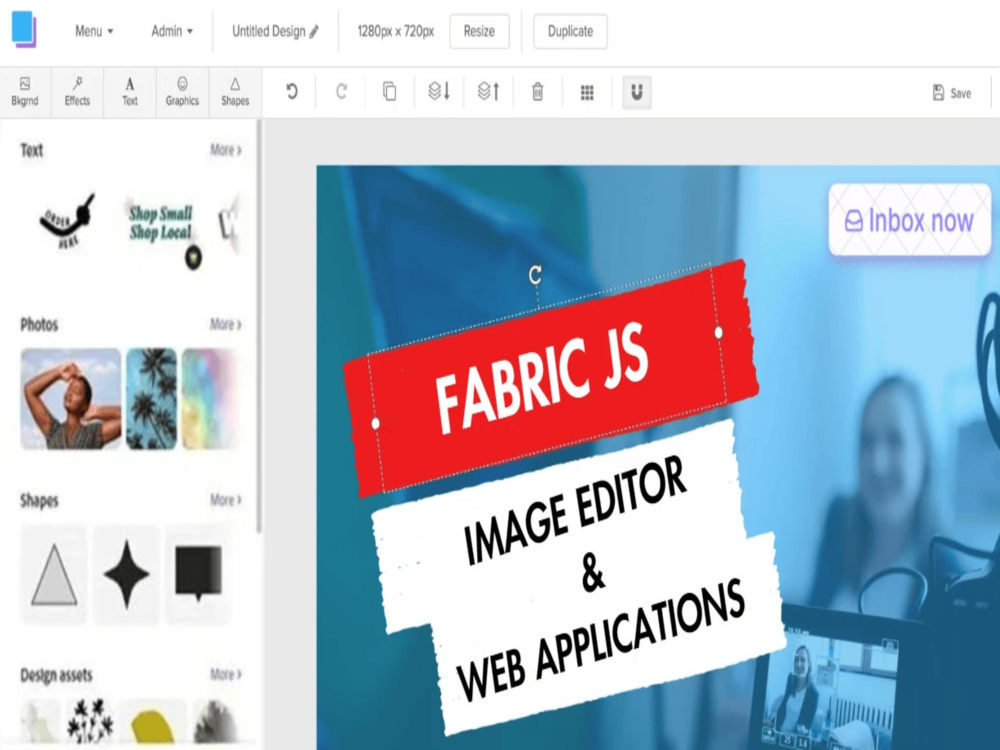Screen dimensions: 1000x750
Task: Add the yellow blob design asset
Action: tap(154, 728)
